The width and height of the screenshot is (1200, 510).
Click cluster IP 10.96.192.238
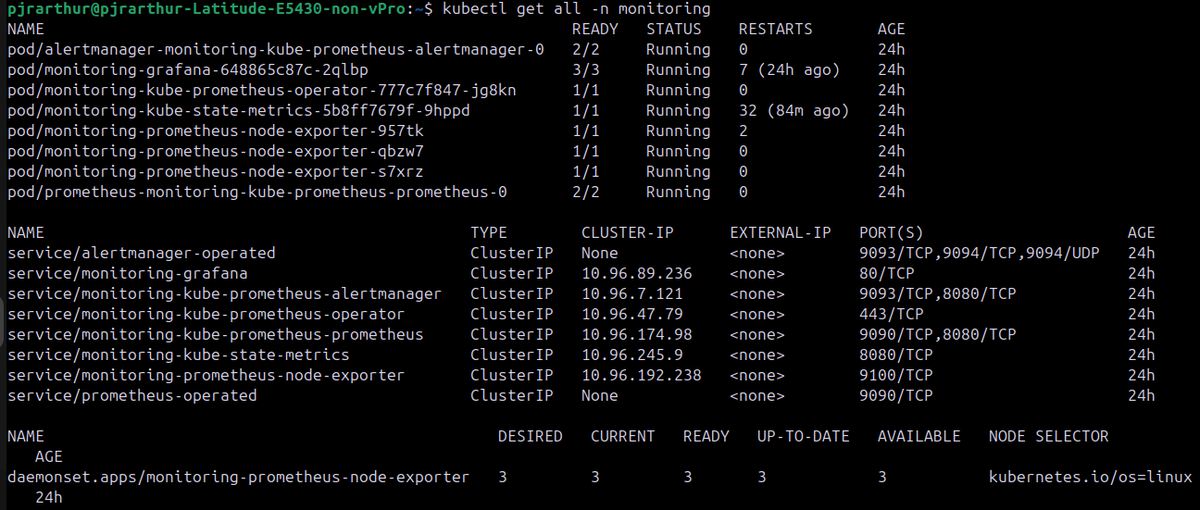coord(642,375)
